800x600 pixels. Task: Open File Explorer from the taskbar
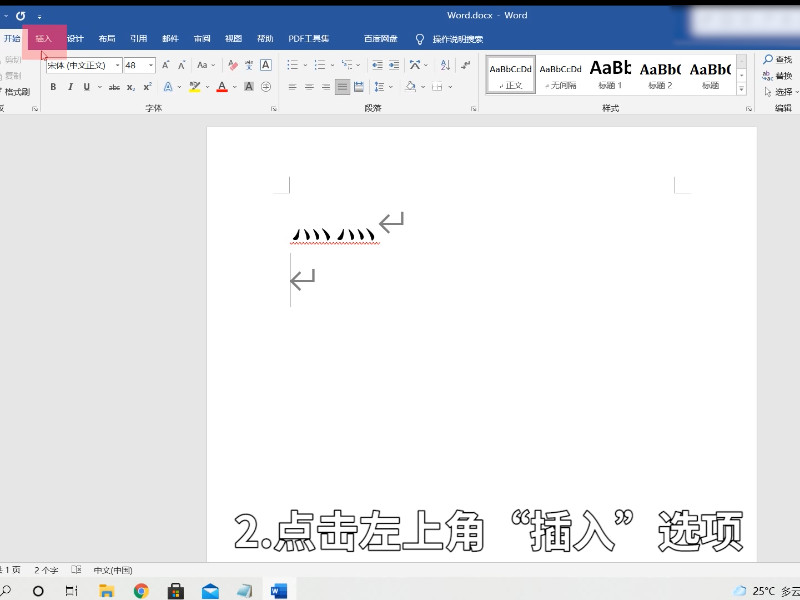107,591
